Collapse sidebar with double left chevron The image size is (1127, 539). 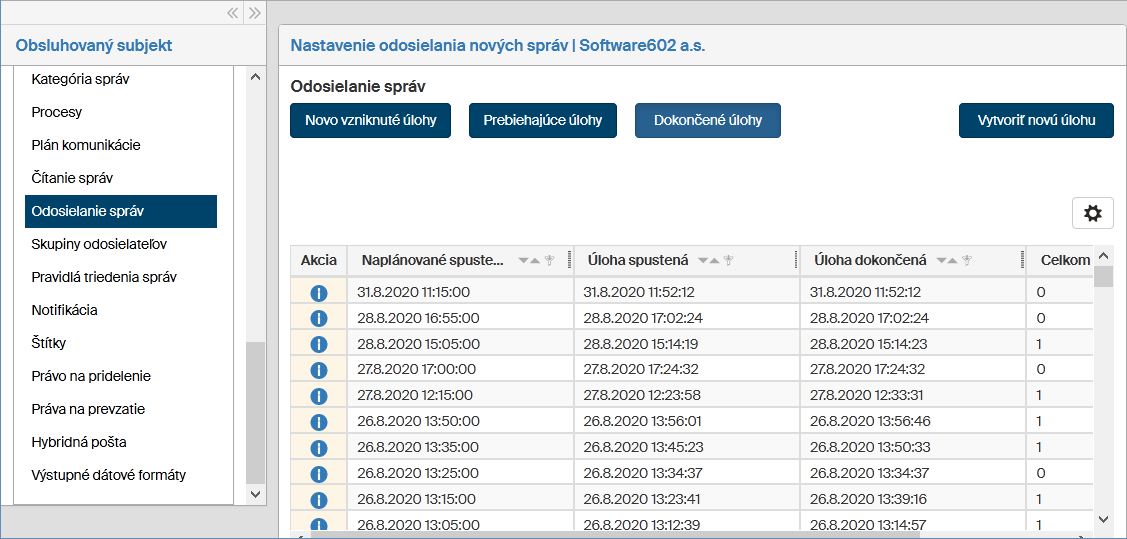(x=232, y=13)
